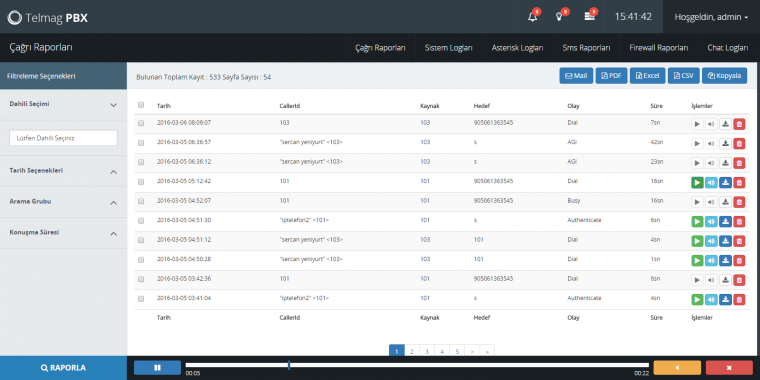
Task: Expand the Tarih Seçenekleri filter section
Action: pyautogui.click(x=63, y=171)
